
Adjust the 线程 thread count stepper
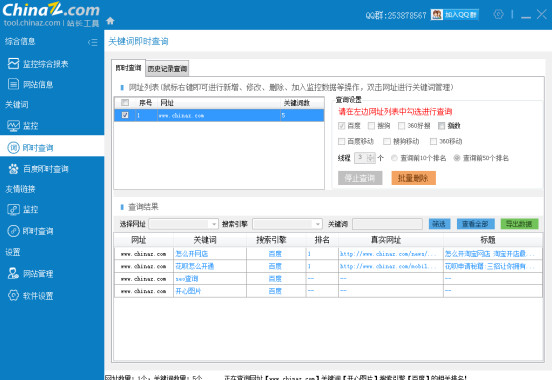[x=370, y=158]
